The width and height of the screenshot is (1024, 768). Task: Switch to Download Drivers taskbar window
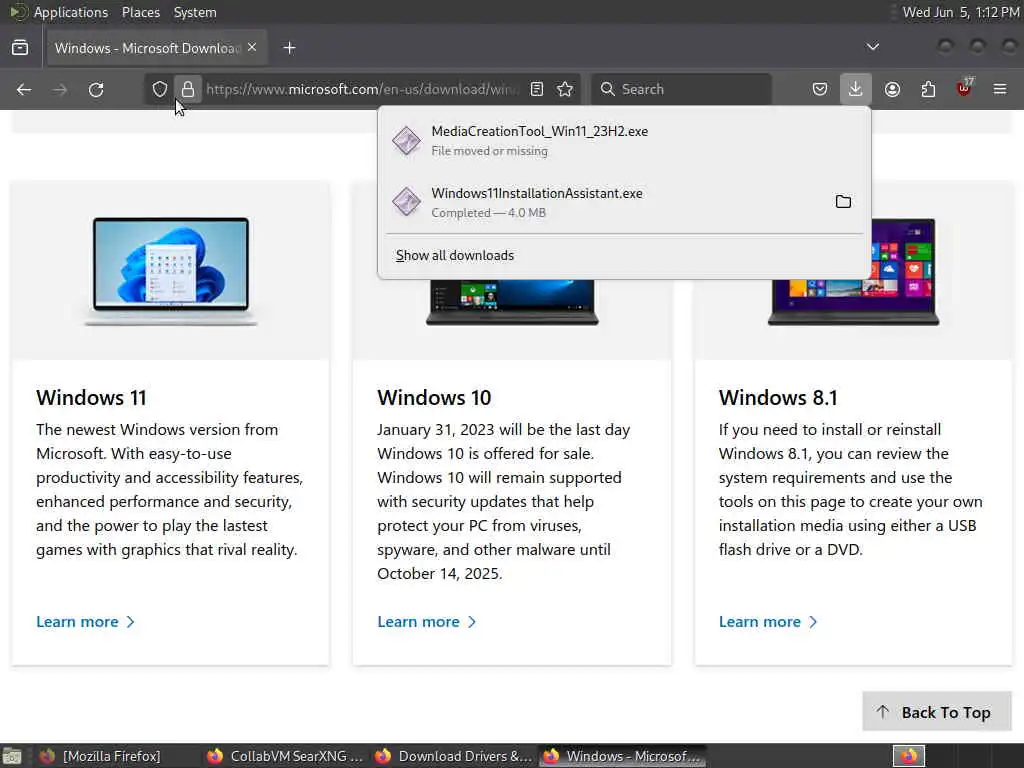point(453,756)
